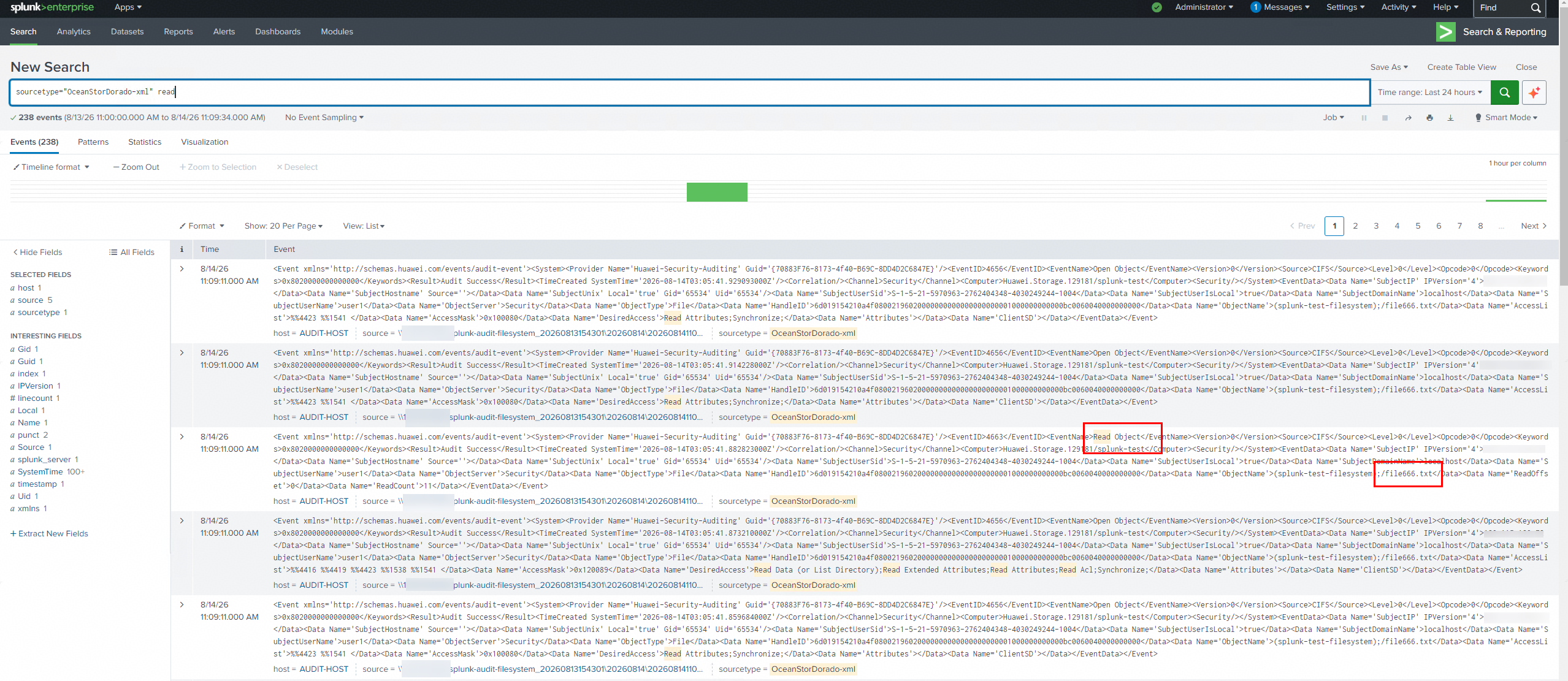Share the search job

pos(1408,118)
